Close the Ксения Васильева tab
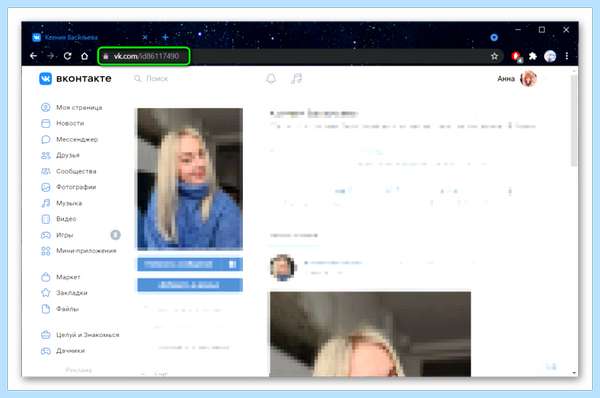Viewport: 600px width, 398px height. (145, 37)
